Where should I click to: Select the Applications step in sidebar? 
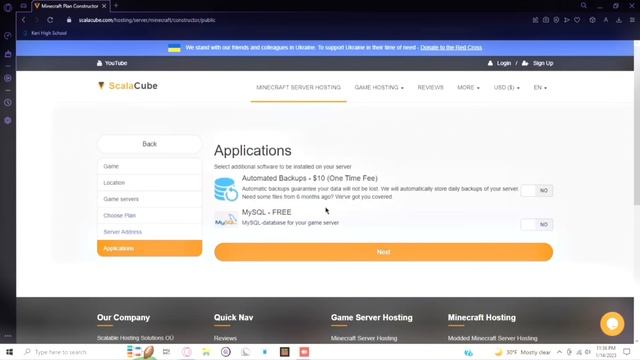point(149,248)
